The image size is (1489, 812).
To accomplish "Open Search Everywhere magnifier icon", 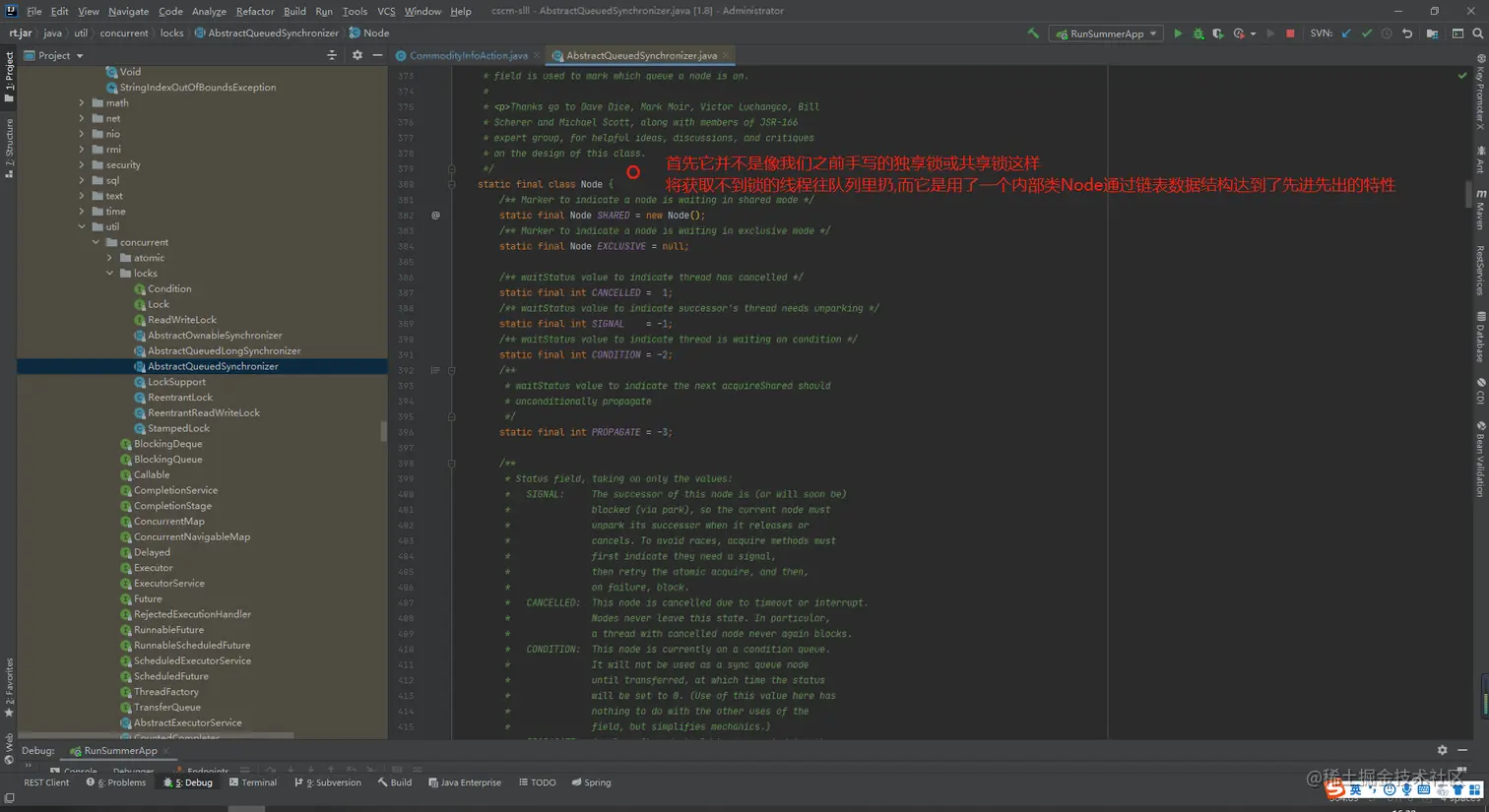I will pyautogui.click(x=1477, y=33).
